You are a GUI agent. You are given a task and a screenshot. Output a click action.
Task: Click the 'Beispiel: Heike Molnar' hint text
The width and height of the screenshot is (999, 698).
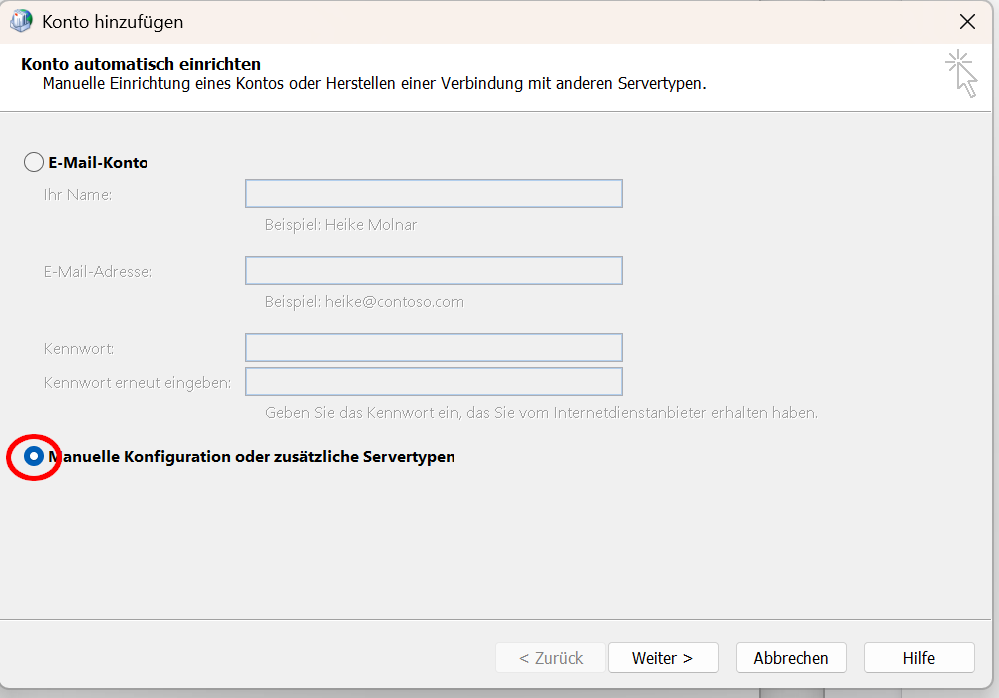pyautogui.click(x=340, y=225)
